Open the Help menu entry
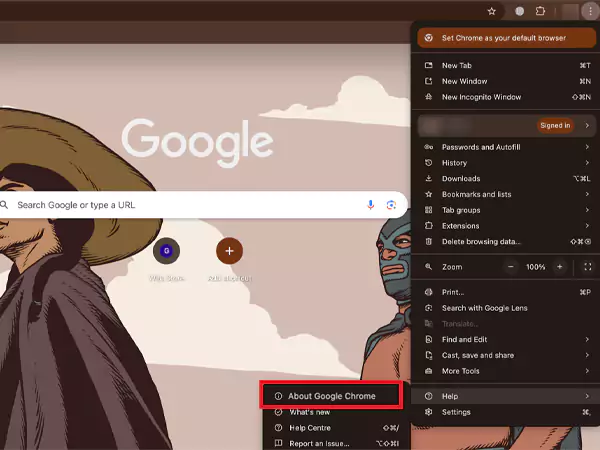The height and width of the screenshot is (450, 600). [506, 396]
